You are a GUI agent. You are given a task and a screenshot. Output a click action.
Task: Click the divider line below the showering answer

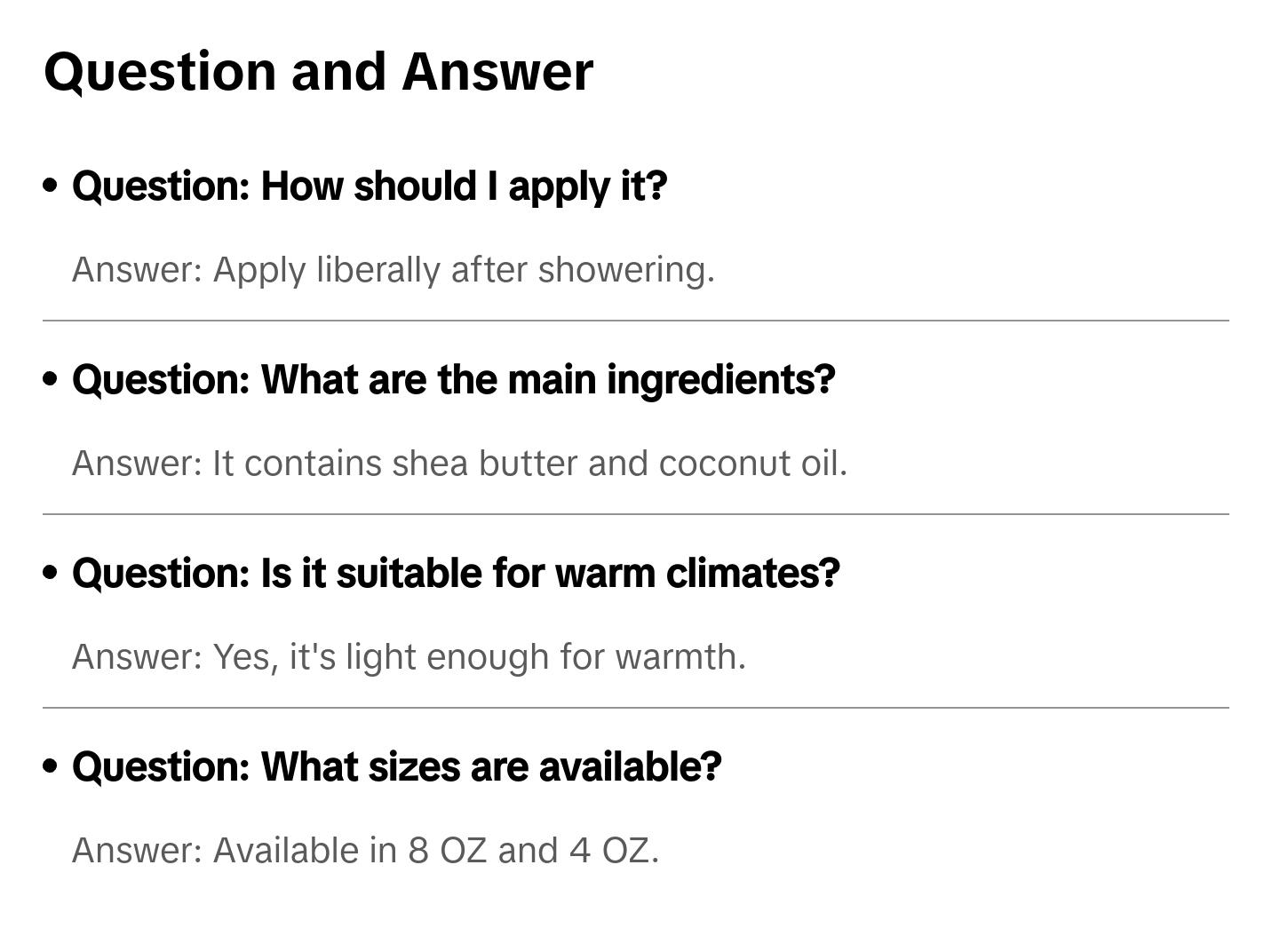(x=635, y=321)
